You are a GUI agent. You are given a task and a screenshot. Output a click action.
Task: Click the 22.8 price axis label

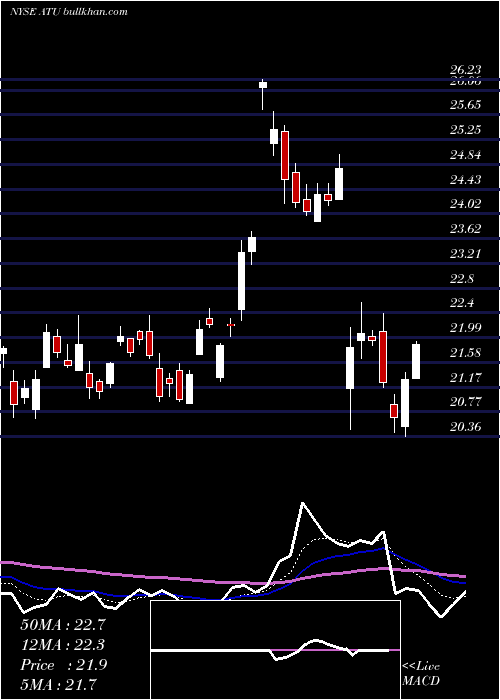(x=462, y=279)
